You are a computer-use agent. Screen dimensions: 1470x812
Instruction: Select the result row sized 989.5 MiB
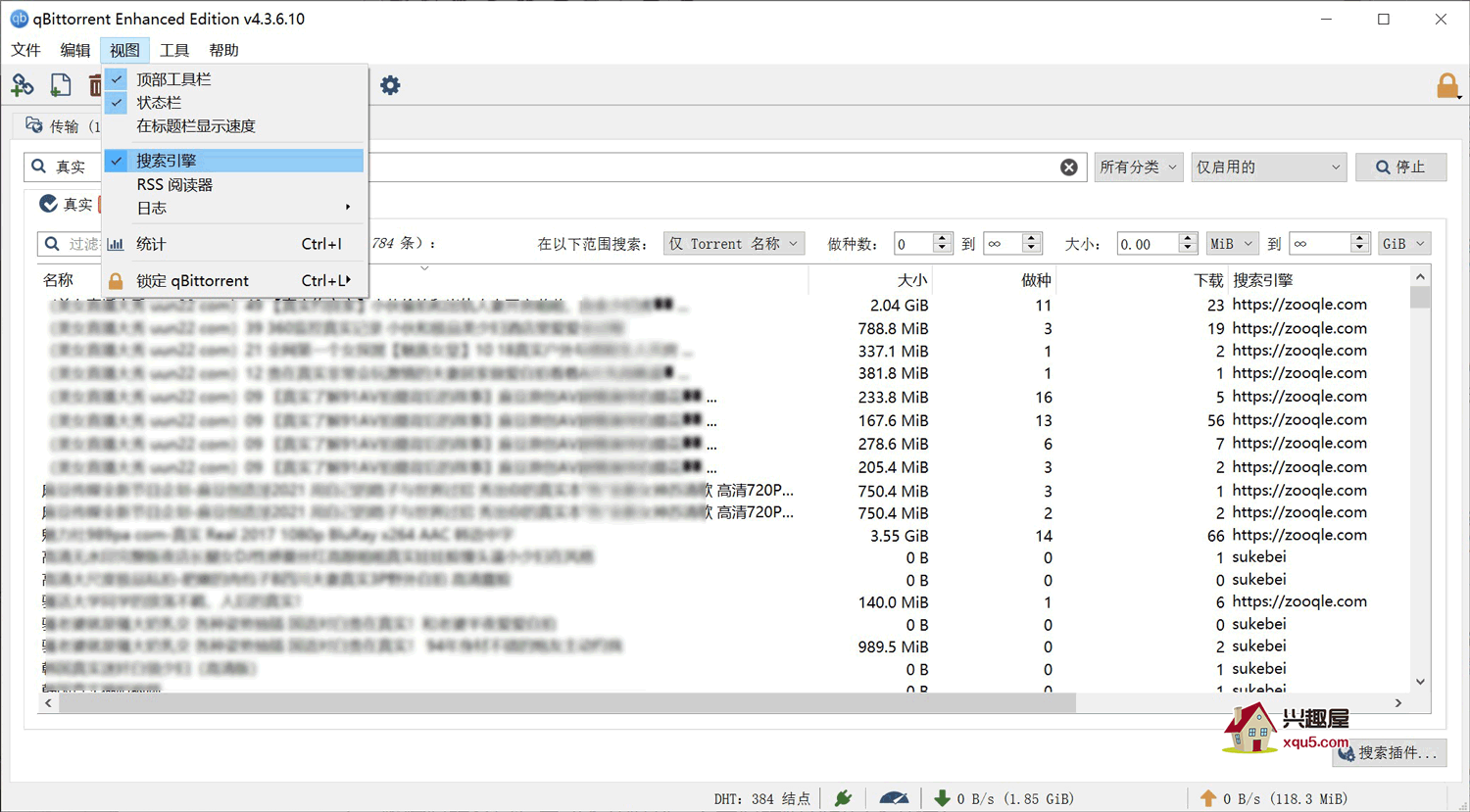click(725, 646)
